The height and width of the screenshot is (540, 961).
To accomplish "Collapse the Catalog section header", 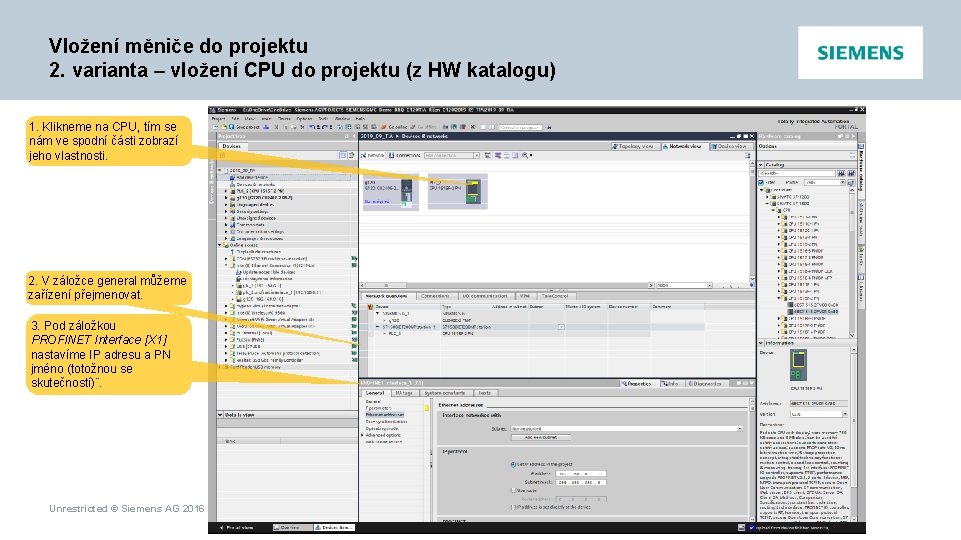I will [761, 165].
